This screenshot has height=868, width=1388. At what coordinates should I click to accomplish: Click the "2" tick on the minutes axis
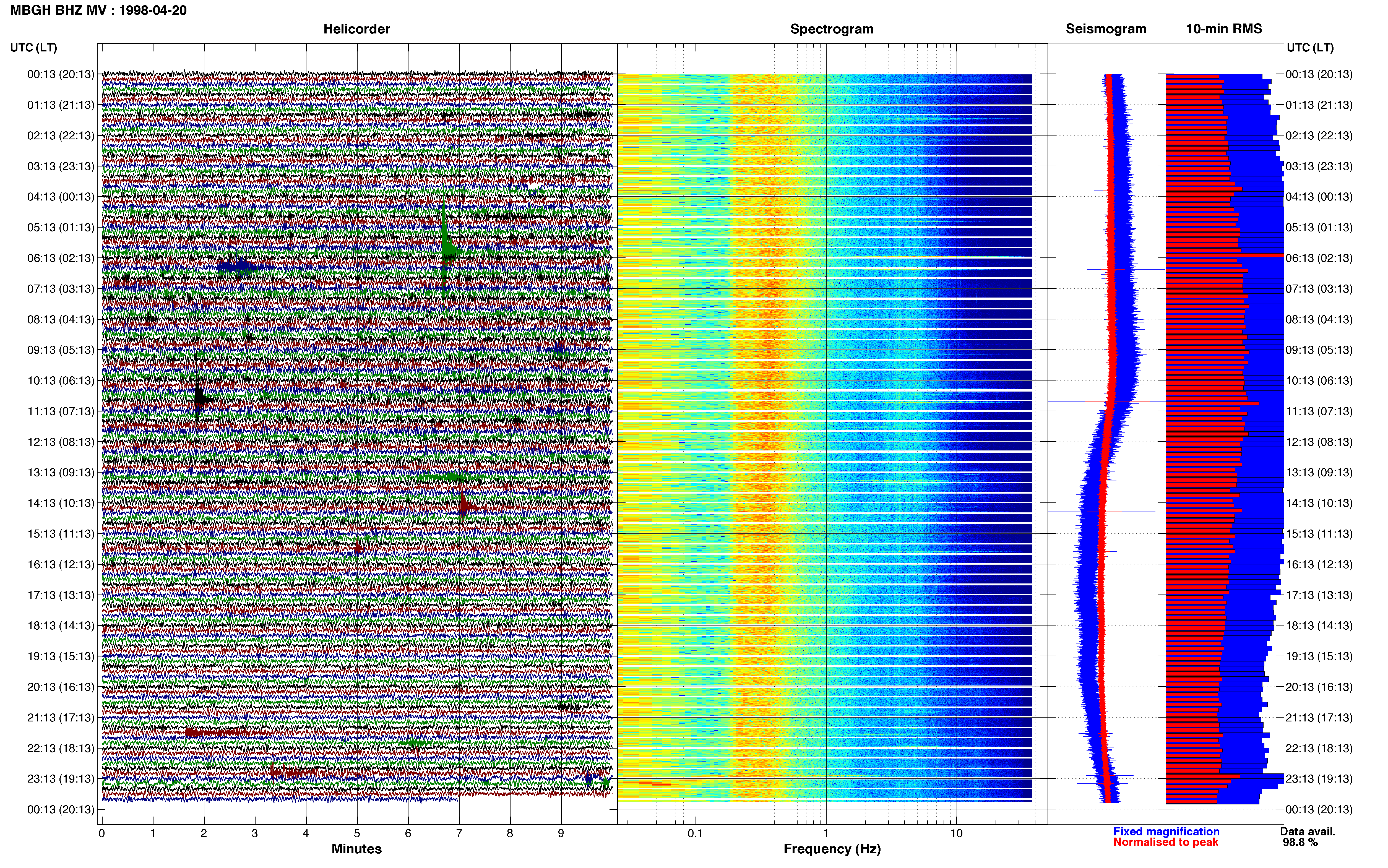tap(204, 833)
